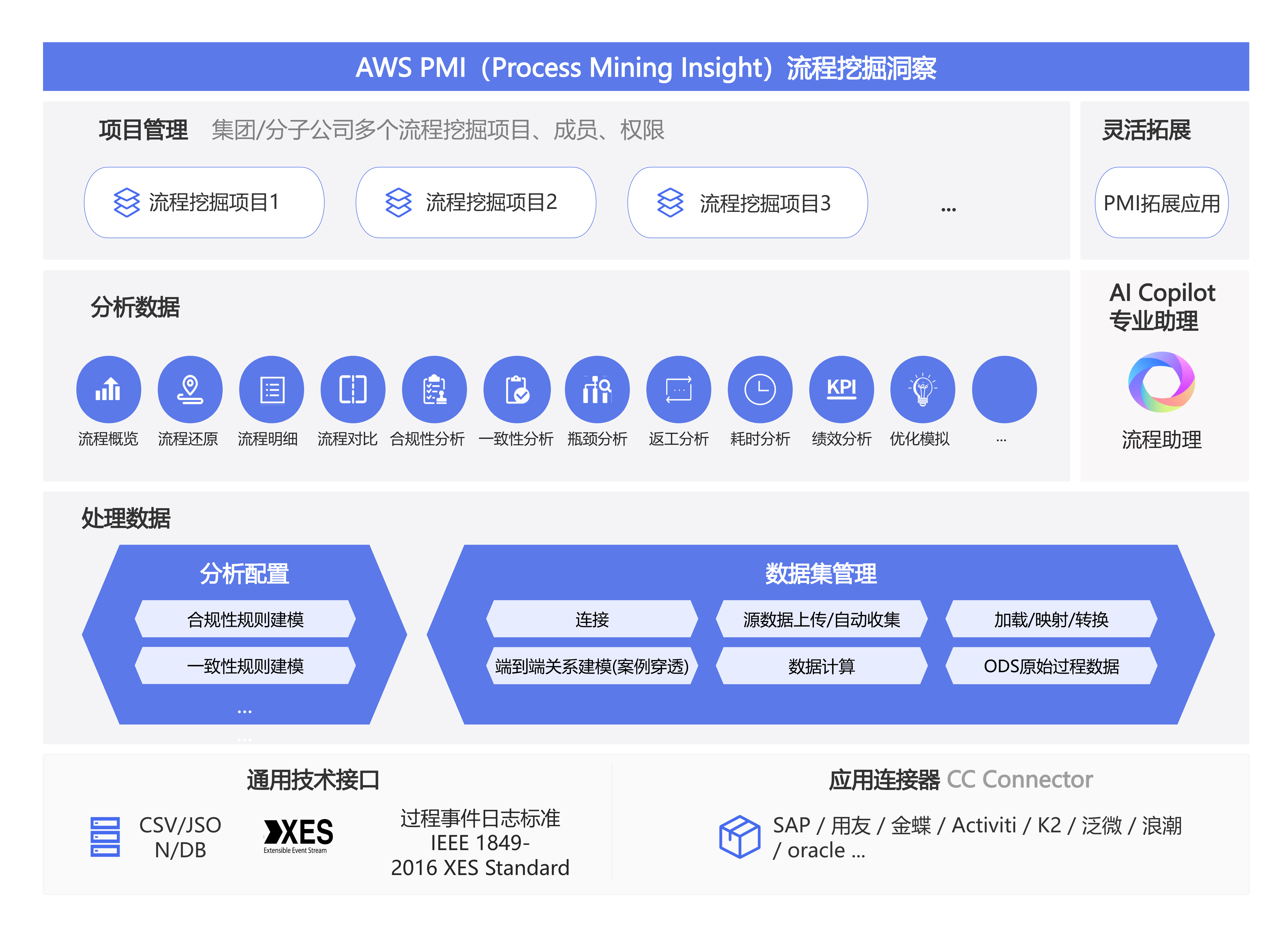Click the CSV/JSON/DB text
Screen dimensions: 1288x931
tap(180, 837)
